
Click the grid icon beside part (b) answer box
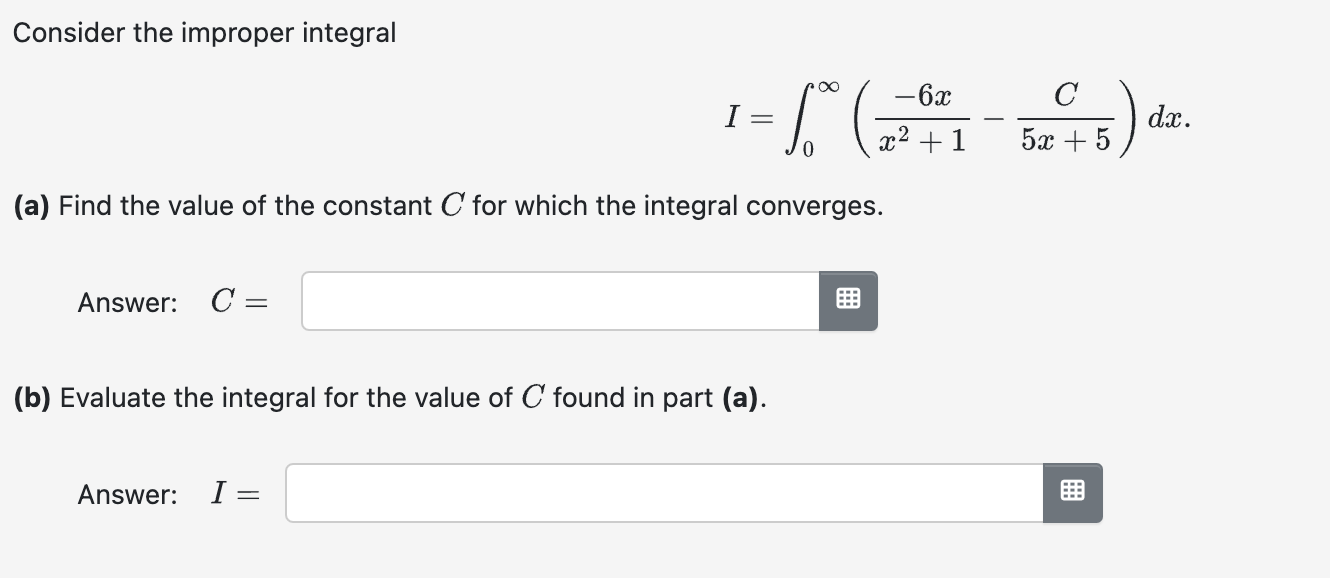tap(1072, 492)
